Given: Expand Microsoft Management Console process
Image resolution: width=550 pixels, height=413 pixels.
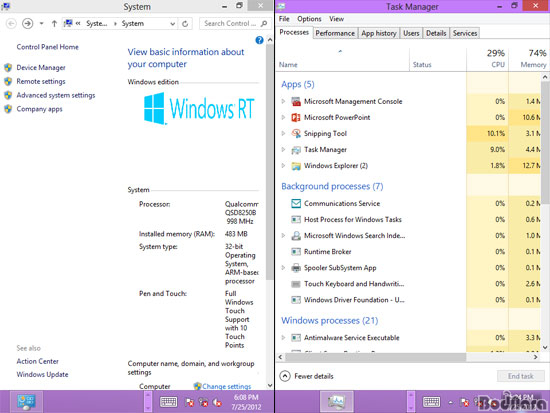Looking at the screenshot, I should click(283, 101).
